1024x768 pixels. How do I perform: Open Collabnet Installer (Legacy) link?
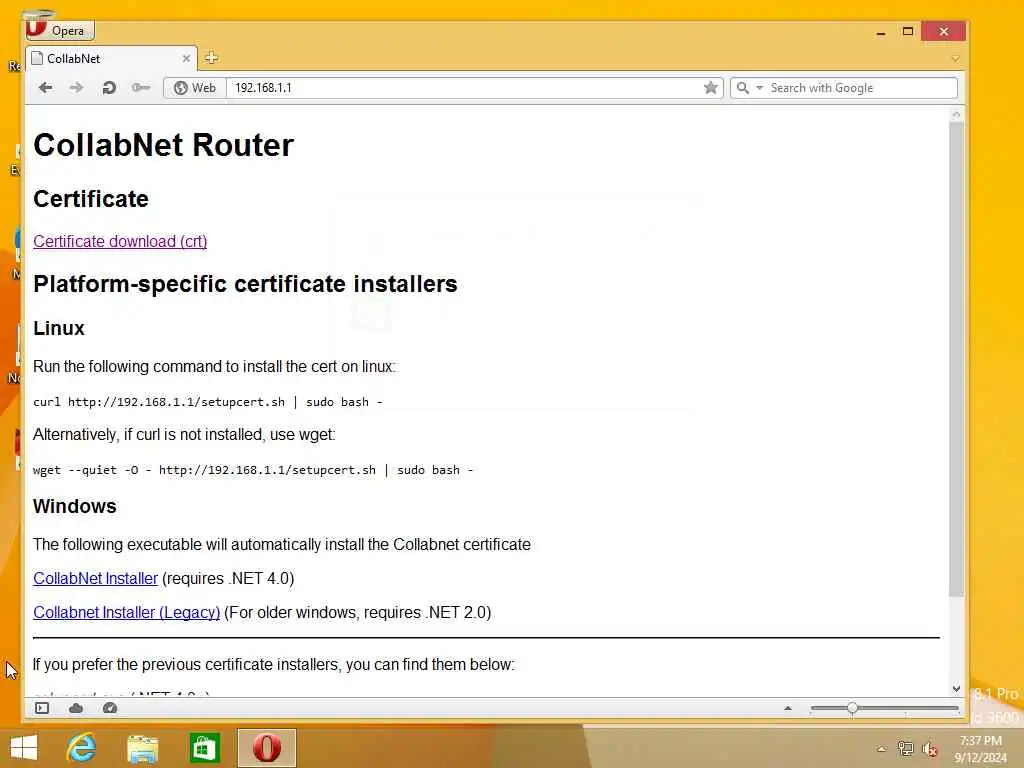click(127, 613)
